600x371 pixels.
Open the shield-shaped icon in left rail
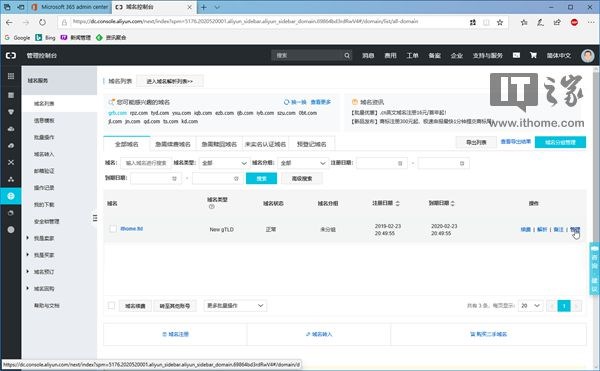pyautogui.click(x=11, y=112)
